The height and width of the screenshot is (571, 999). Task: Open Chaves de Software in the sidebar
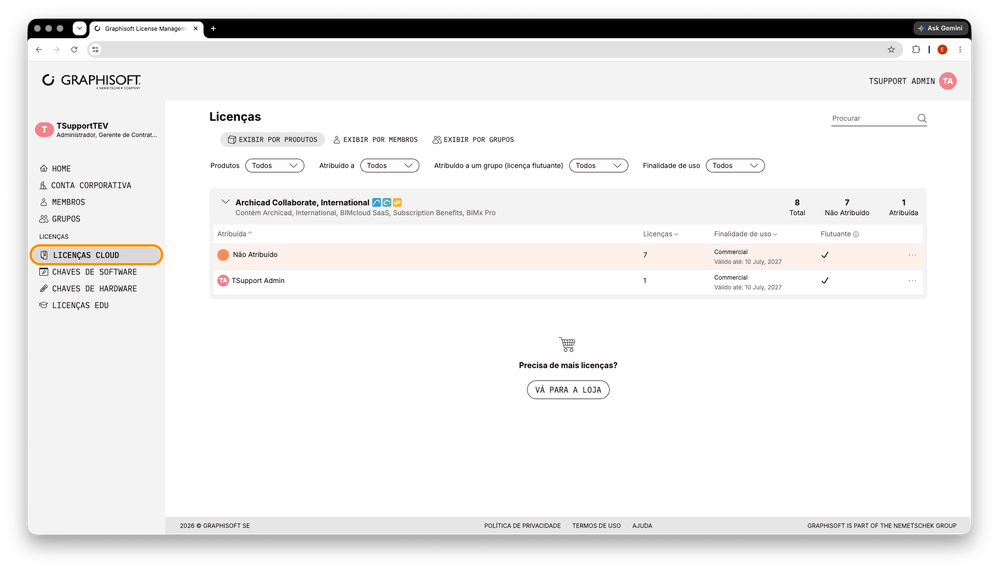[88, 272]
